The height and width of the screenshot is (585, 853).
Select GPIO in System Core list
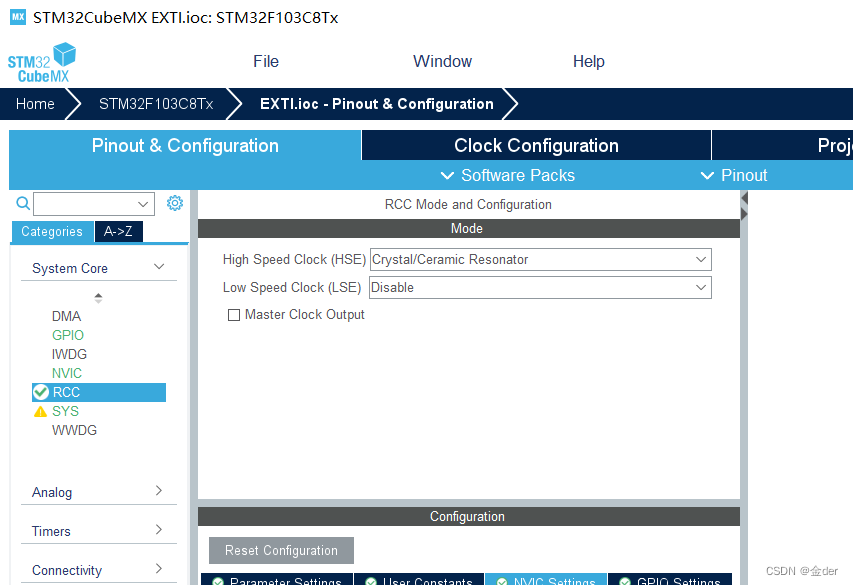(68, 335)
